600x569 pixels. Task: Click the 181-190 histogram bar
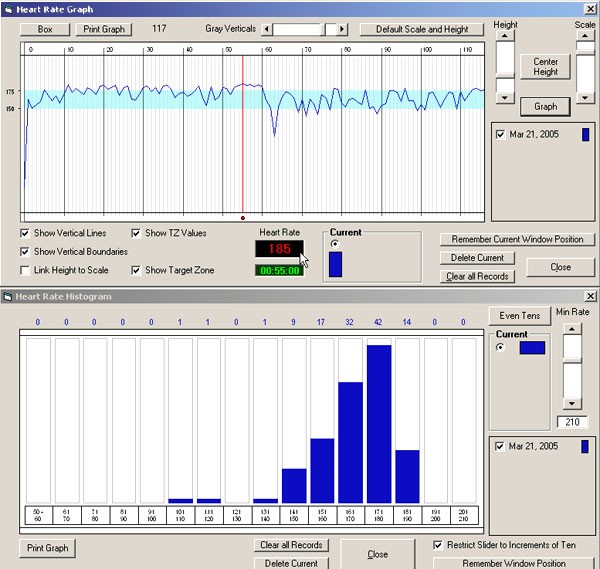pos(407,476)
